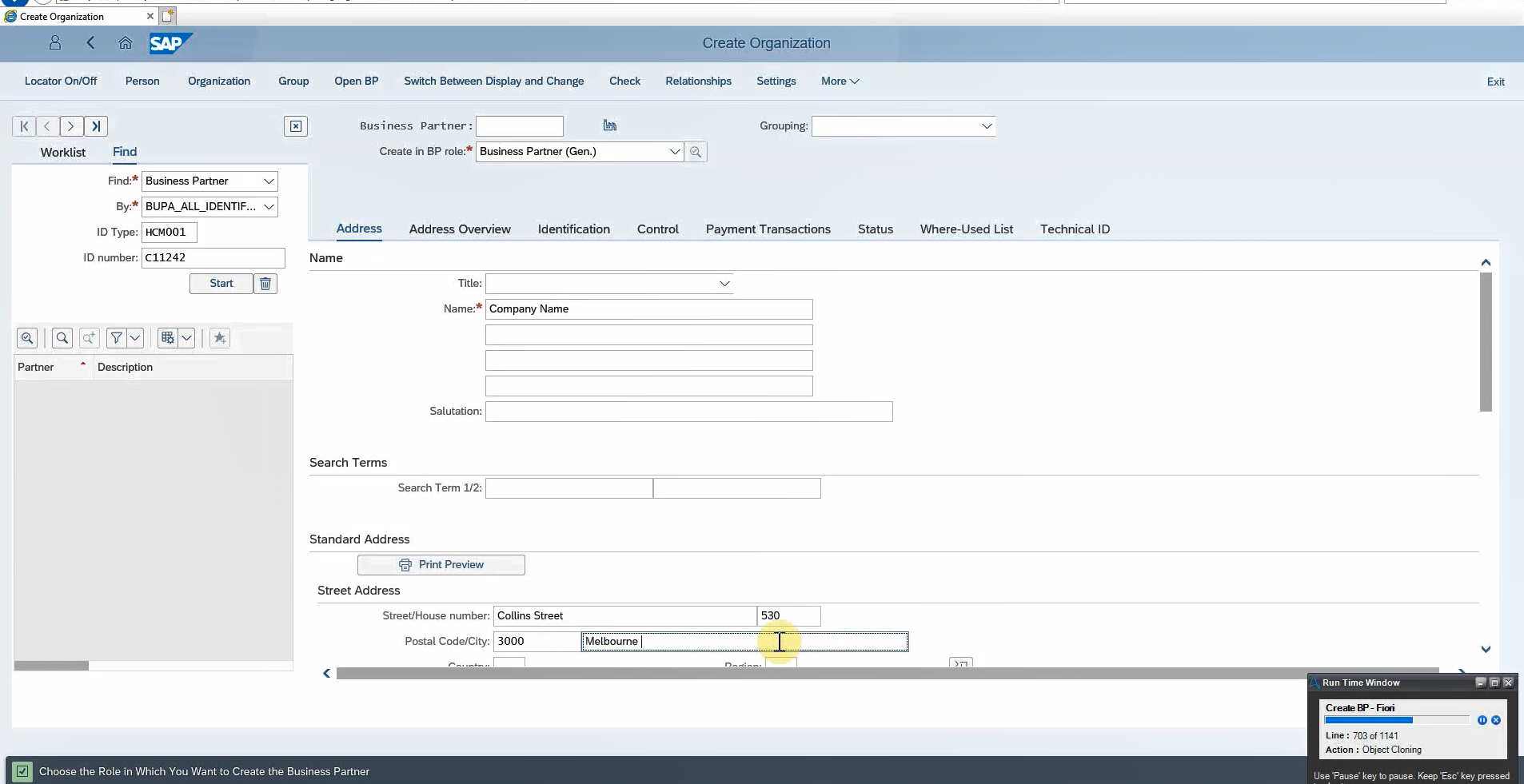Viewport: 1524px width, 784px height.
Task: Open the Grouping dropdown
Action: [x=986, y=126]
